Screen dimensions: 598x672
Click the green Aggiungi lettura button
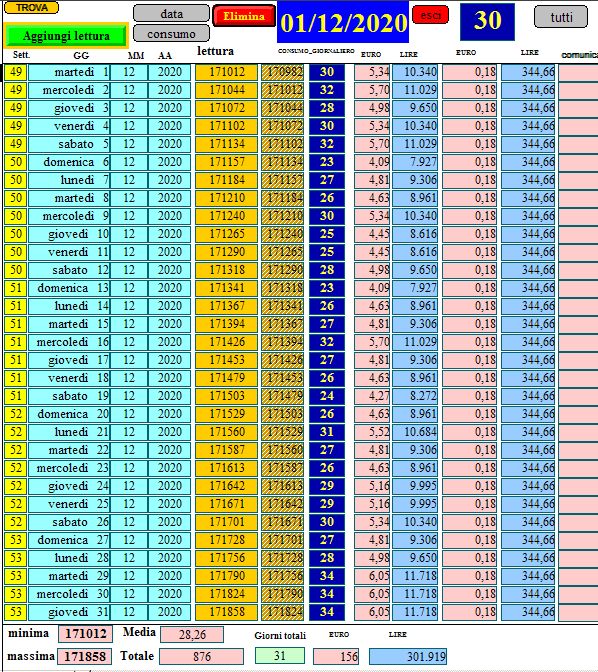point(66,36)
